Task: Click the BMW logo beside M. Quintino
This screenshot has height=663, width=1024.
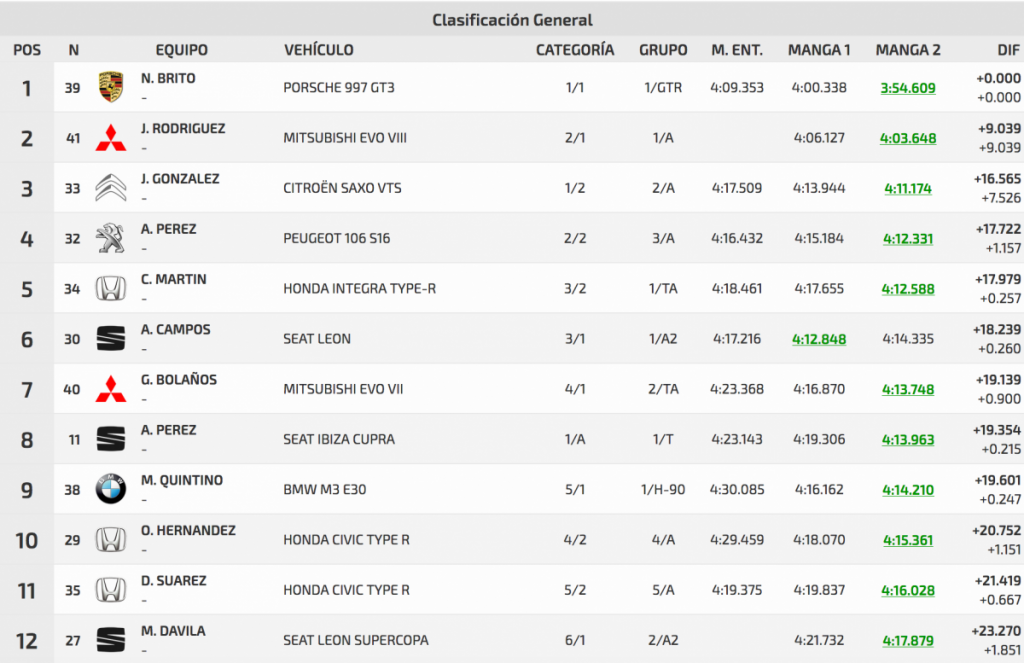Action: [110, 490]
